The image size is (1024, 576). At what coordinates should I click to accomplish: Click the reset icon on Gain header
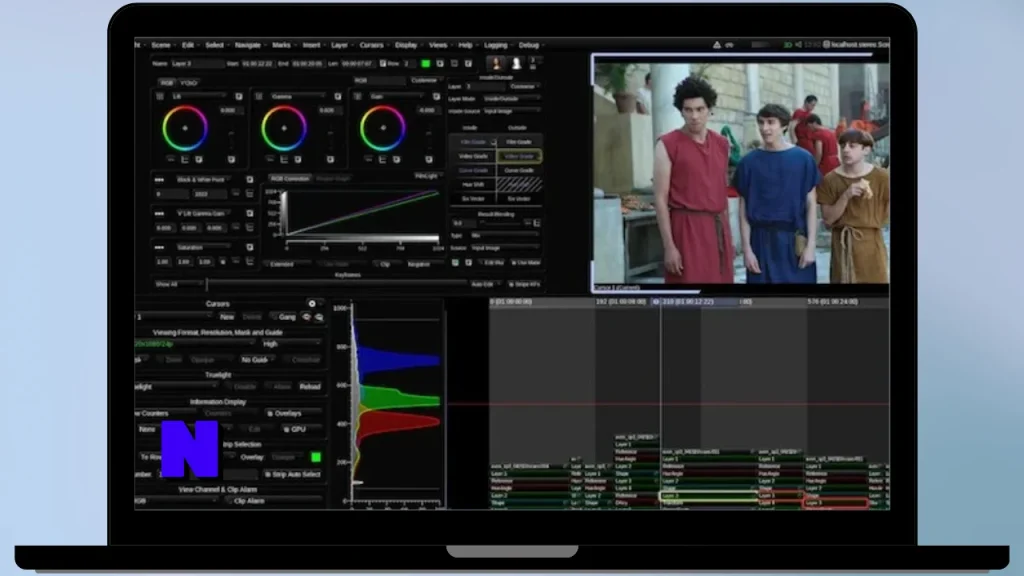pos(436,97)
